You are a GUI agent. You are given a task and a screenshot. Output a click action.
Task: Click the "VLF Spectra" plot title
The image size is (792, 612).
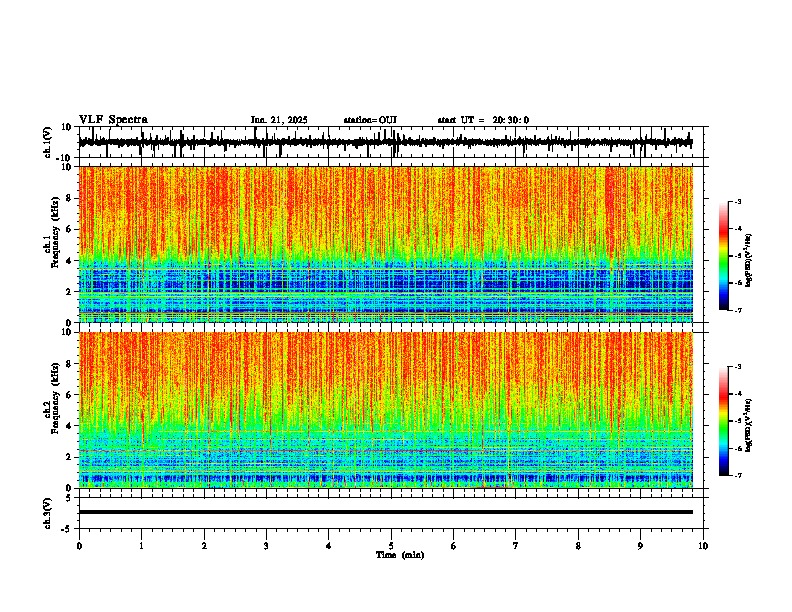113,120
